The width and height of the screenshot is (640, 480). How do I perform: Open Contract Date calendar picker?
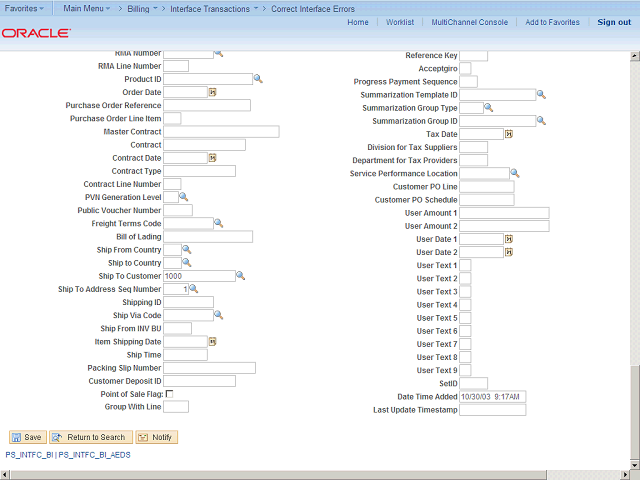(213, 158)
